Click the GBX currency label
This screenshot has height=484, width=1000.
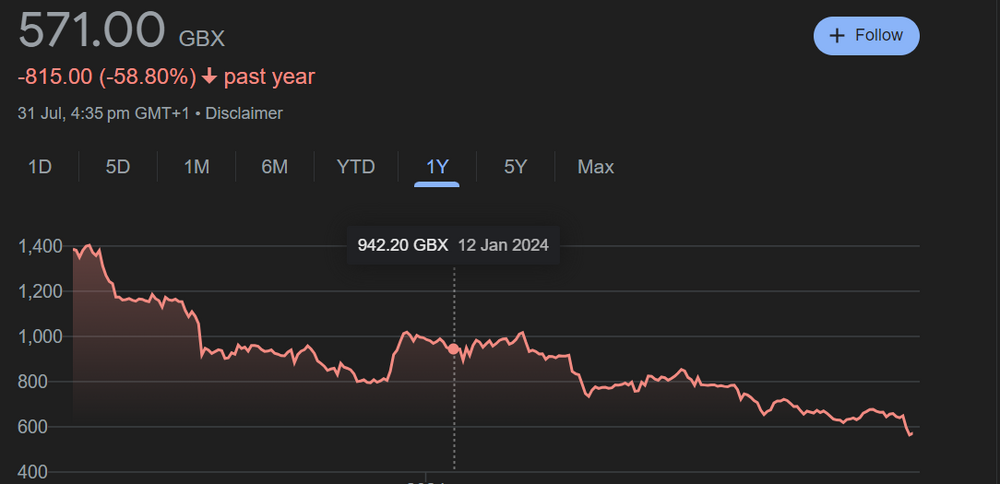click(201, 39)
